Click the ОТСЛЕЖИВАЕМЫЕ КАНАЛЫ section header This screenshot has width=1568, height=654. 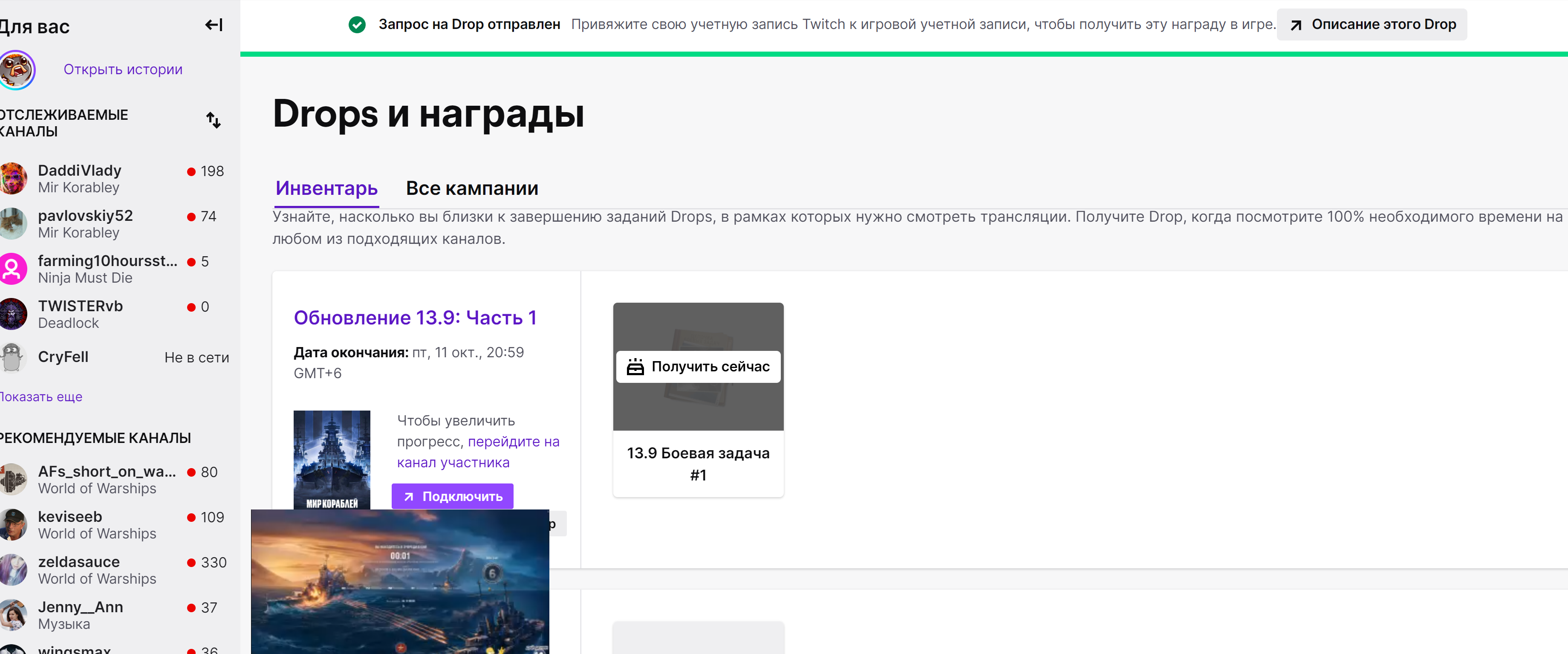pos(64,123)
